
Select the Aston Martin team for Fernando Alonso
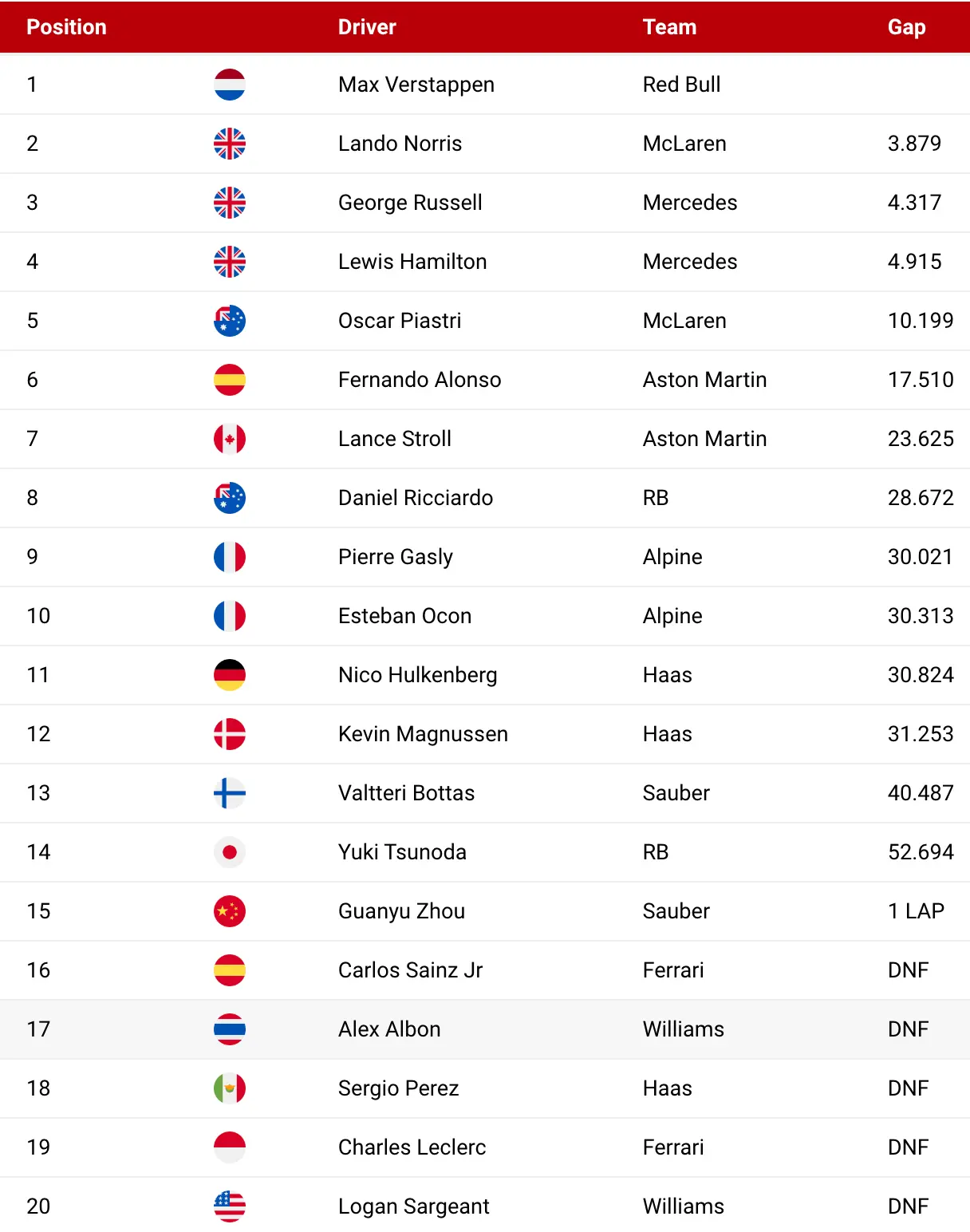(705, 380)
